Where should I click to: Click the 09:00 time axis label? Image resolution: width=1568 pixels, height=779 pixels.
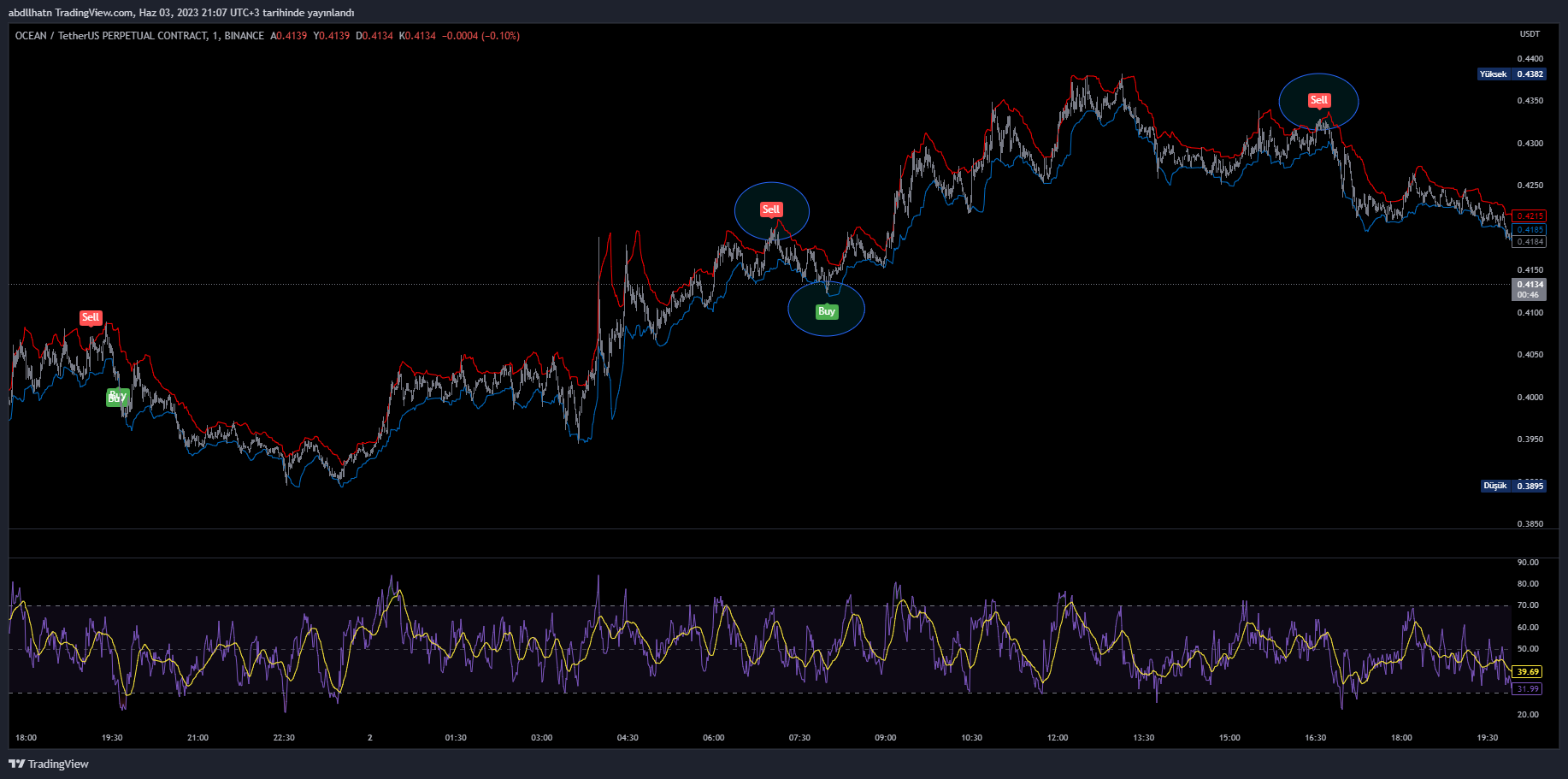[x=886, y=738]
